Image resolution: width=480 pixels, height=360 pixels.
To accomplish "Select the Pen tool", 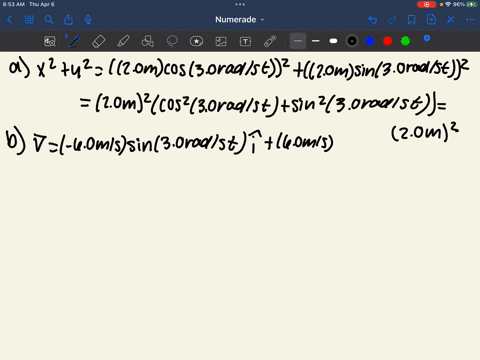I will coord(74,41).
